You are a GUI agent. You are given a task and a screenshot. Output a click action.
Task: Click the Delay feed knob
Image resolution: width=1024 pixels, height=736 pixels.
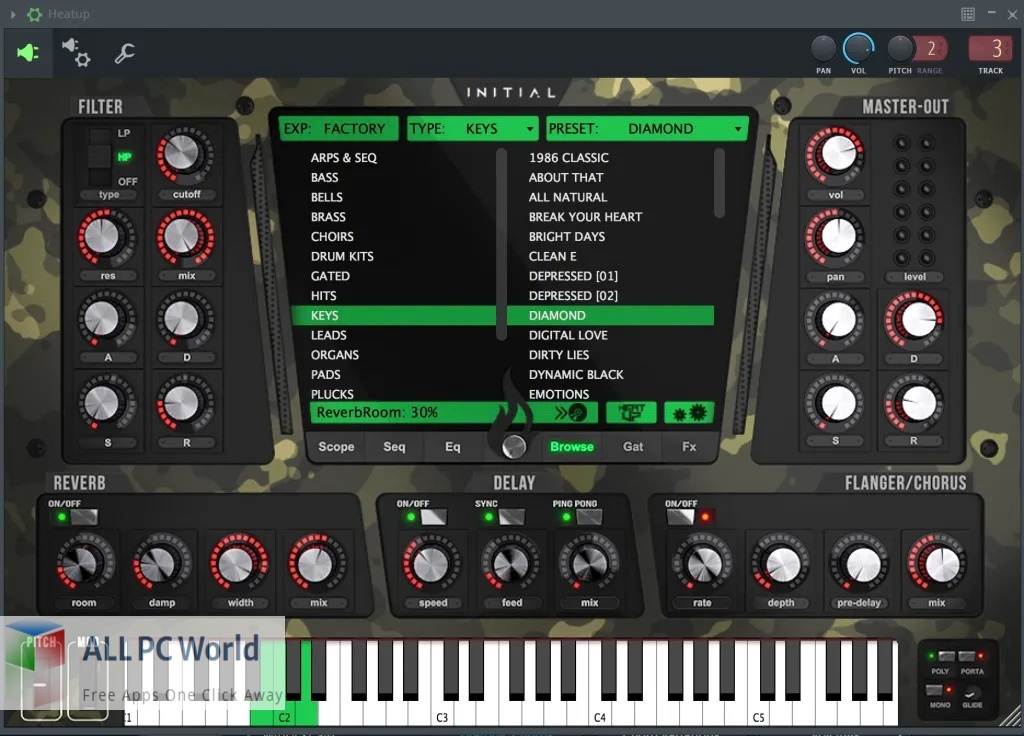pos(510,563)
